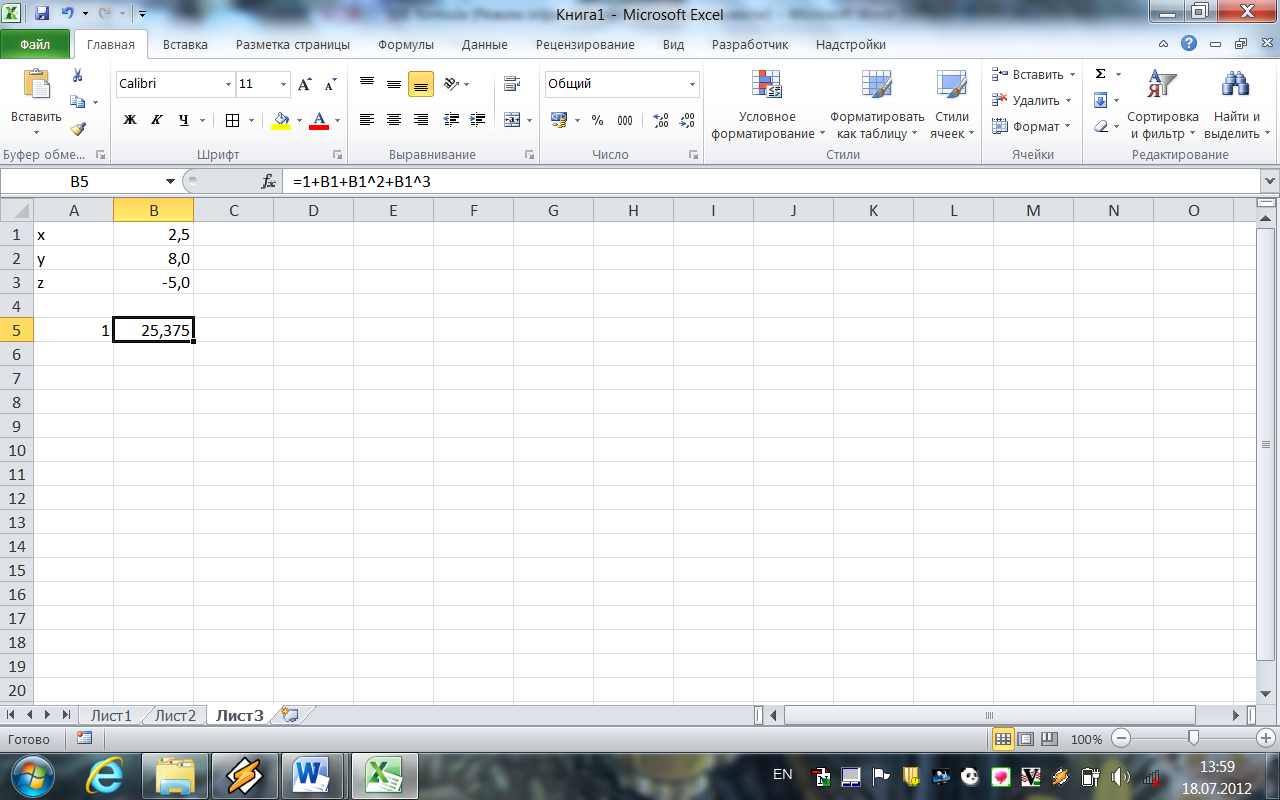Open the Условное форматирование dropdown

click(x=767, y=104)
